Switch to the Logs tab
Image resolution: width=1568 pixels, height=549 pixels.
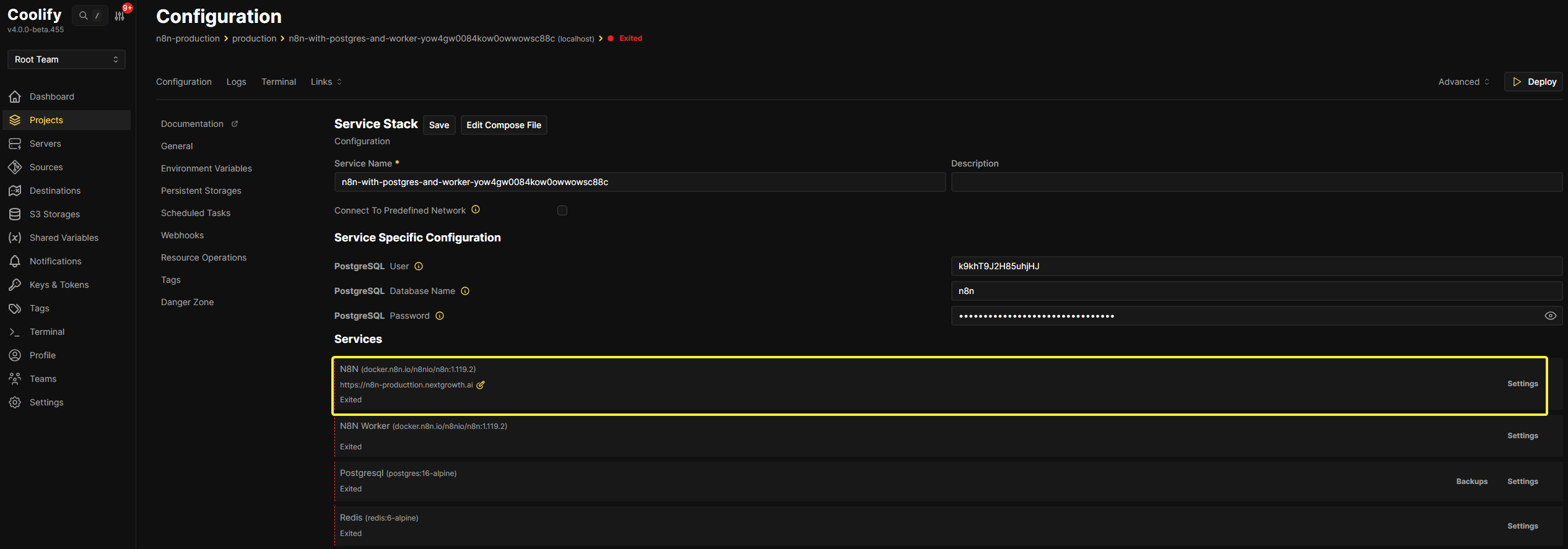(236, 82)
